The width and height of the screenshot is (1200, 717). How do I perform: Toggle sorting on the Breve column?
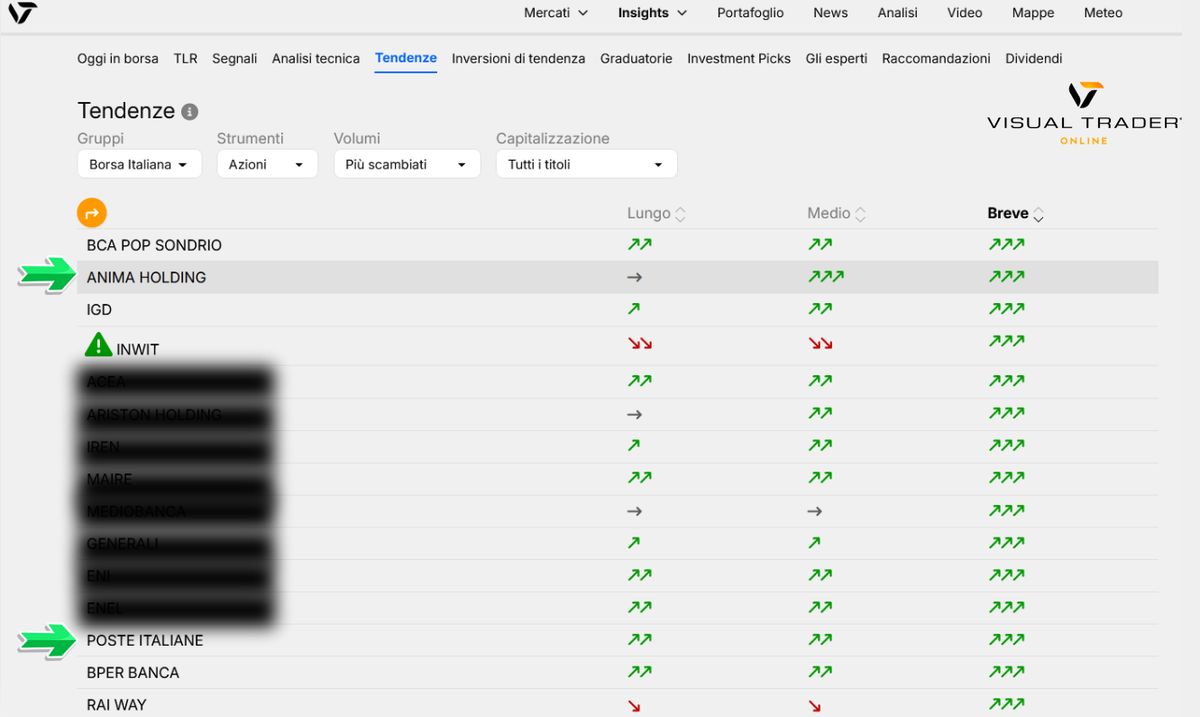[1039, 213]
